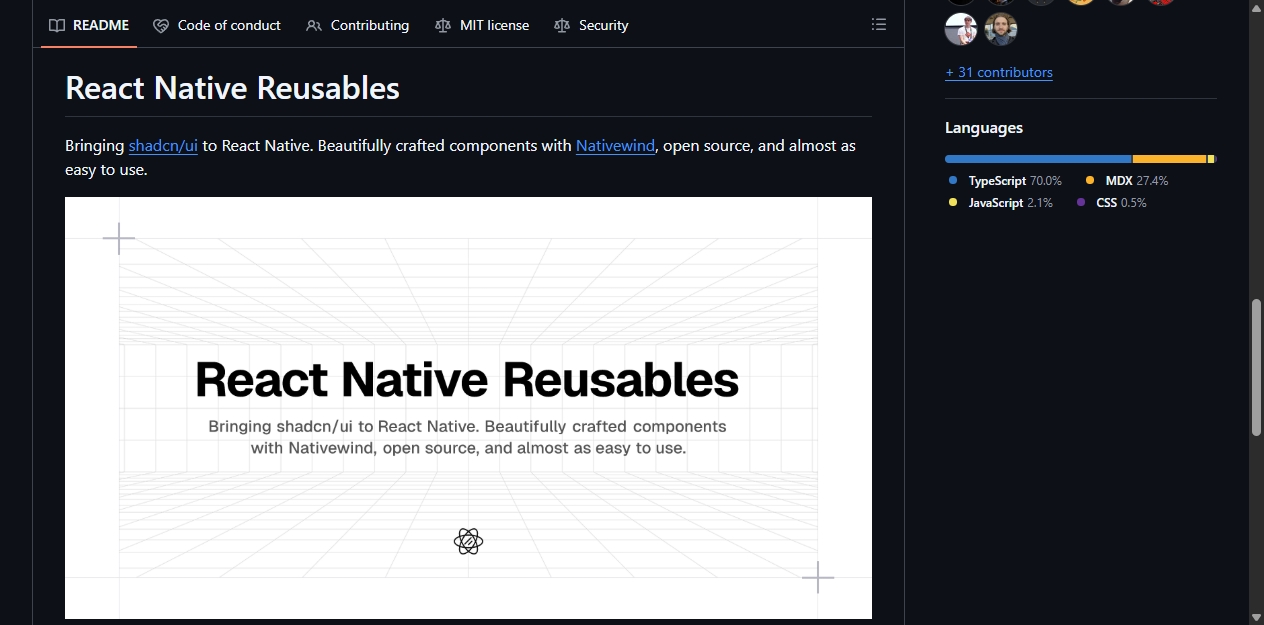Viewport: 1264px width, 625px height.
Task: Click the purple CSS color dot
Action: coord(1081,203)
